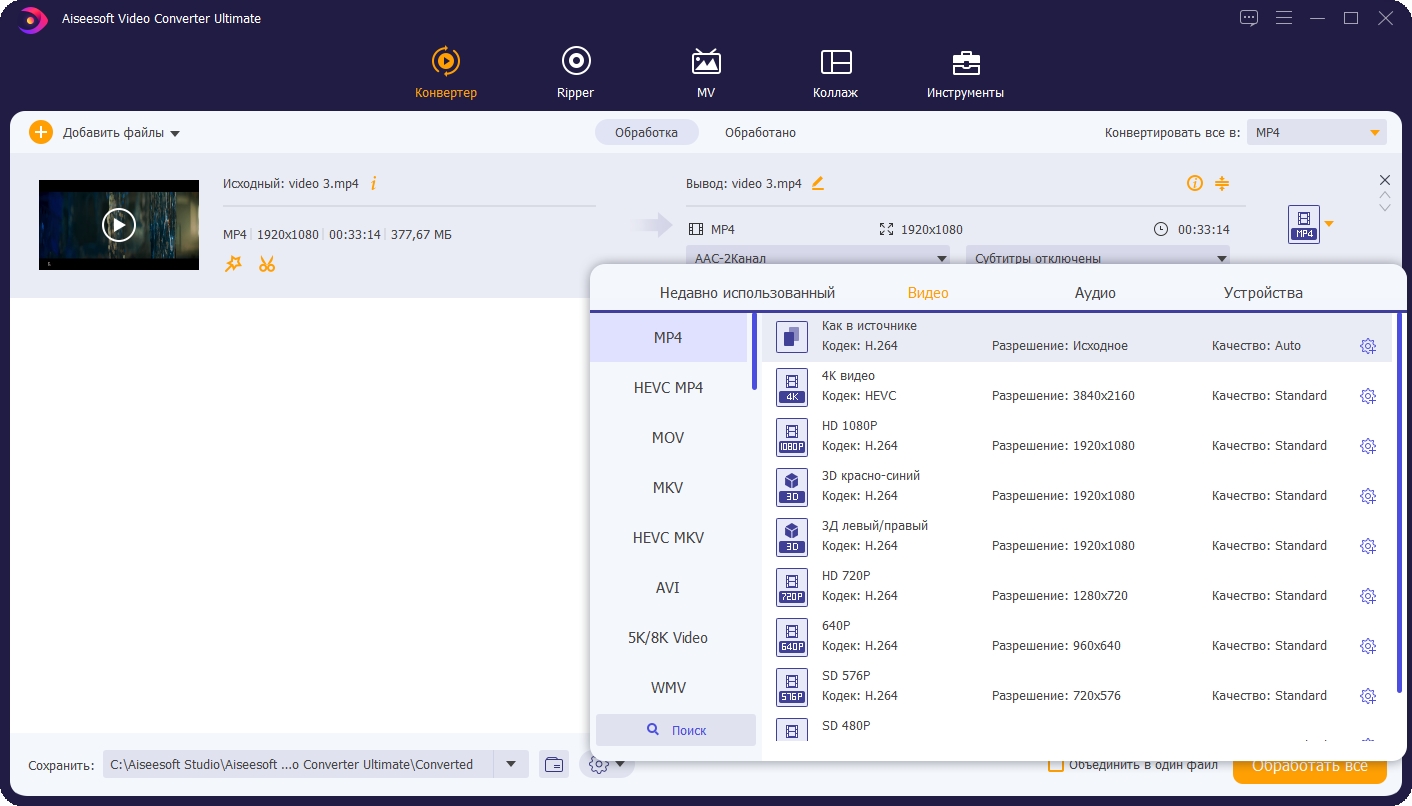The height and width of the screenshot is (806, 1412).
Task: Expand Субтитры отключены dropdown
Action: tap(1097, 258)
